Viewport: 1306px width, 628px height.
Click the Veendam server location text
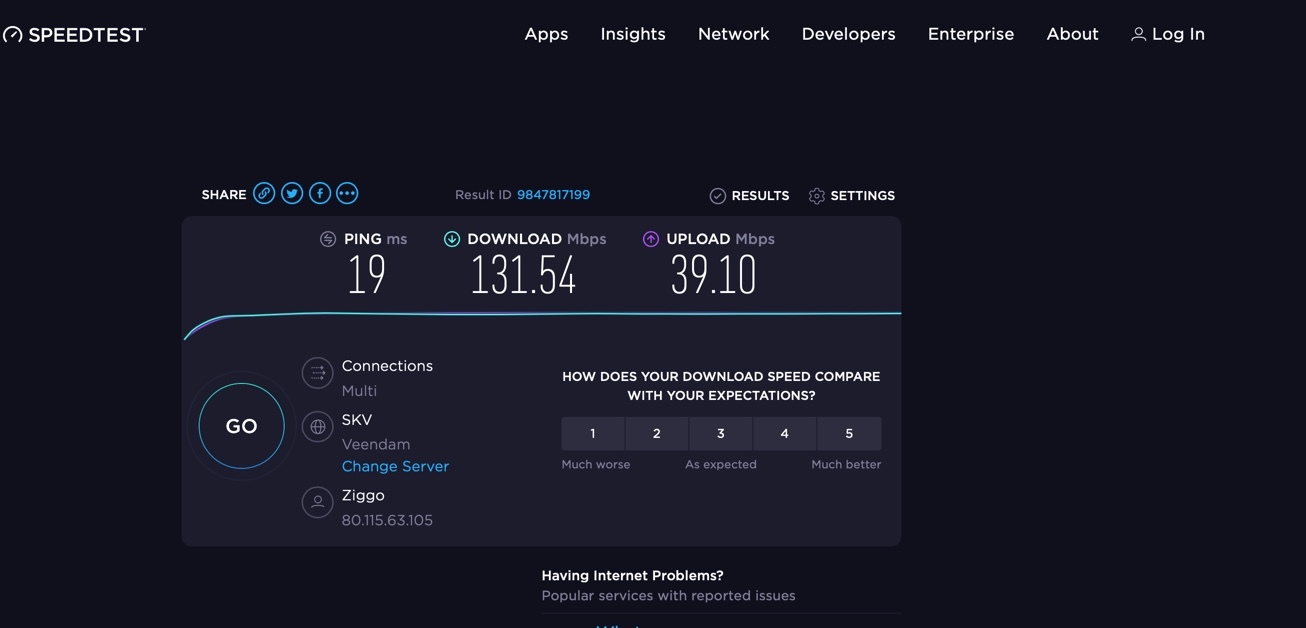[376, 444]
